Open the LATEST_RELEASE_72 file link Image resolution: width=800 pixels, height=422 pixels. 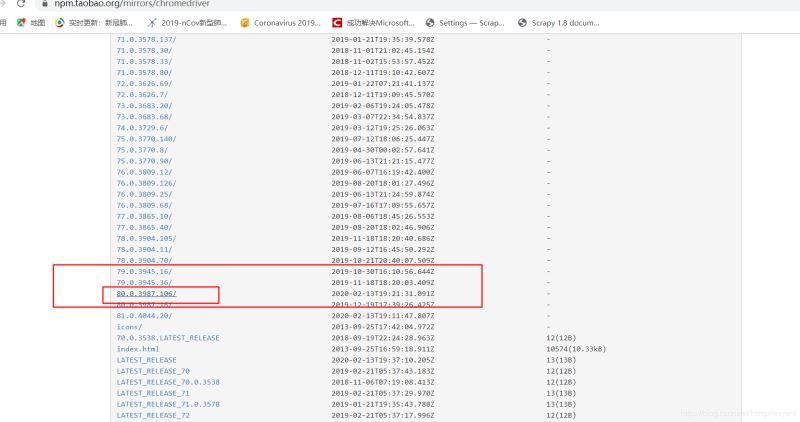(x=153, y=415)
